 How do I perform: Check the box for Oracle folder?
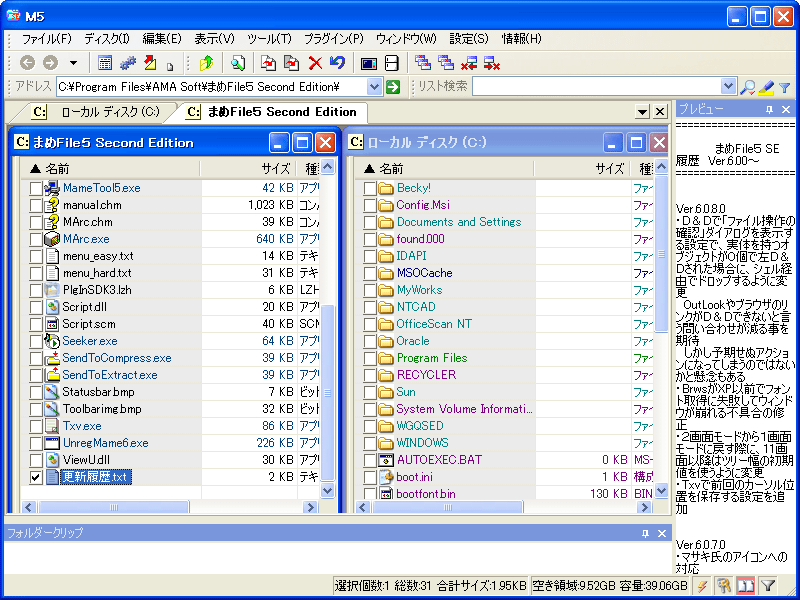click(x=370, y=341)
